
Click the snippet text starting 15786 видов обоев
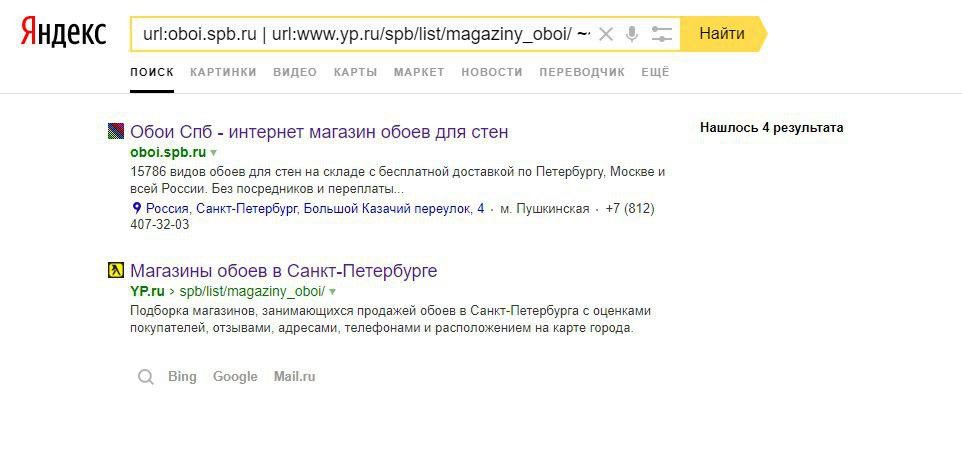[x=398, y=180]
